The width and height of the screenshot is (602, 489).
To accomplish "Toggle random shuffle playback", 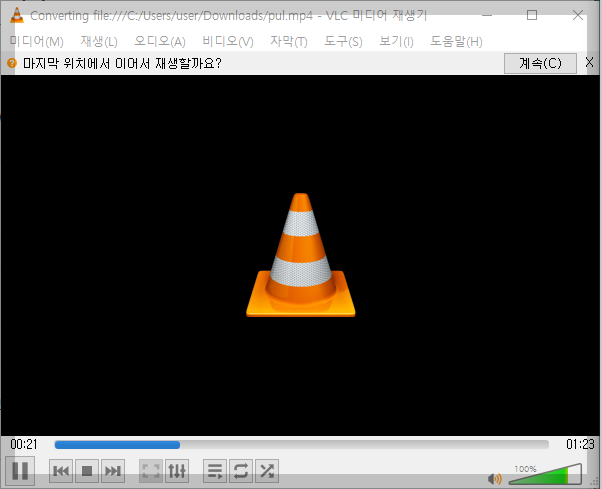I will click(x=267, y=471).
